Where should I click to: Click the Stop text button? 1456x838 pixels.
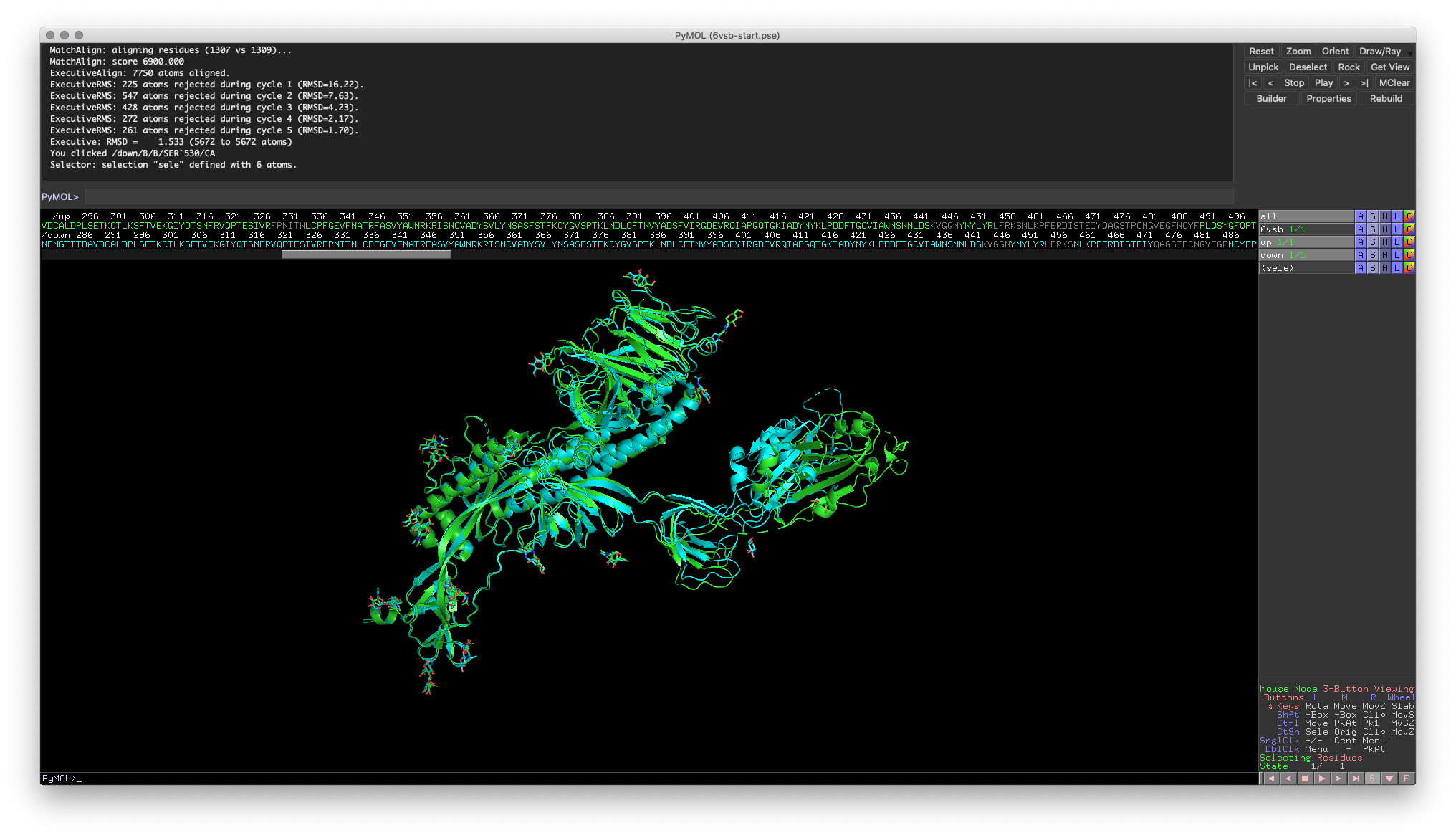1294,83
